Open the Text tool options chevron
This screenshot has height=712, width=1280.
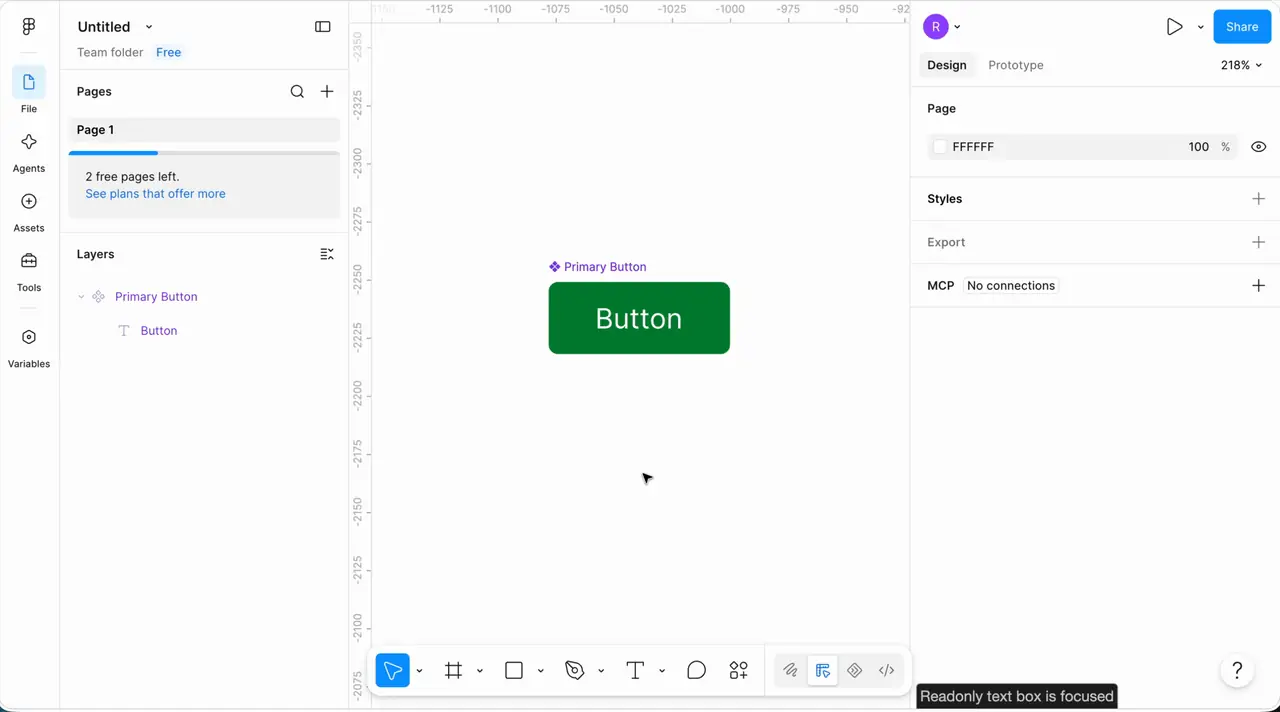(x=662, y=670)
